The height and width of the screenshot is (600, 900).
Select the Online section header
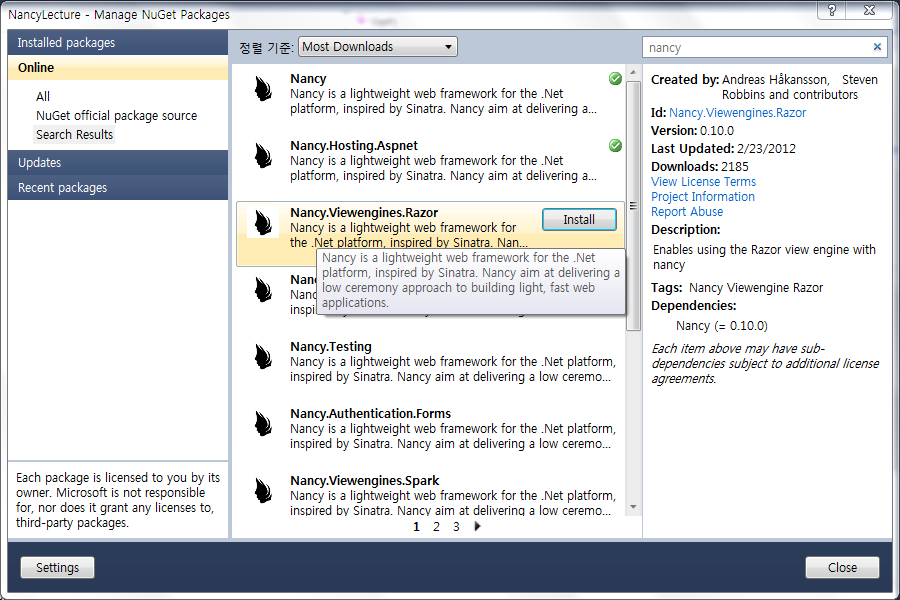click(x=118, y=68)
